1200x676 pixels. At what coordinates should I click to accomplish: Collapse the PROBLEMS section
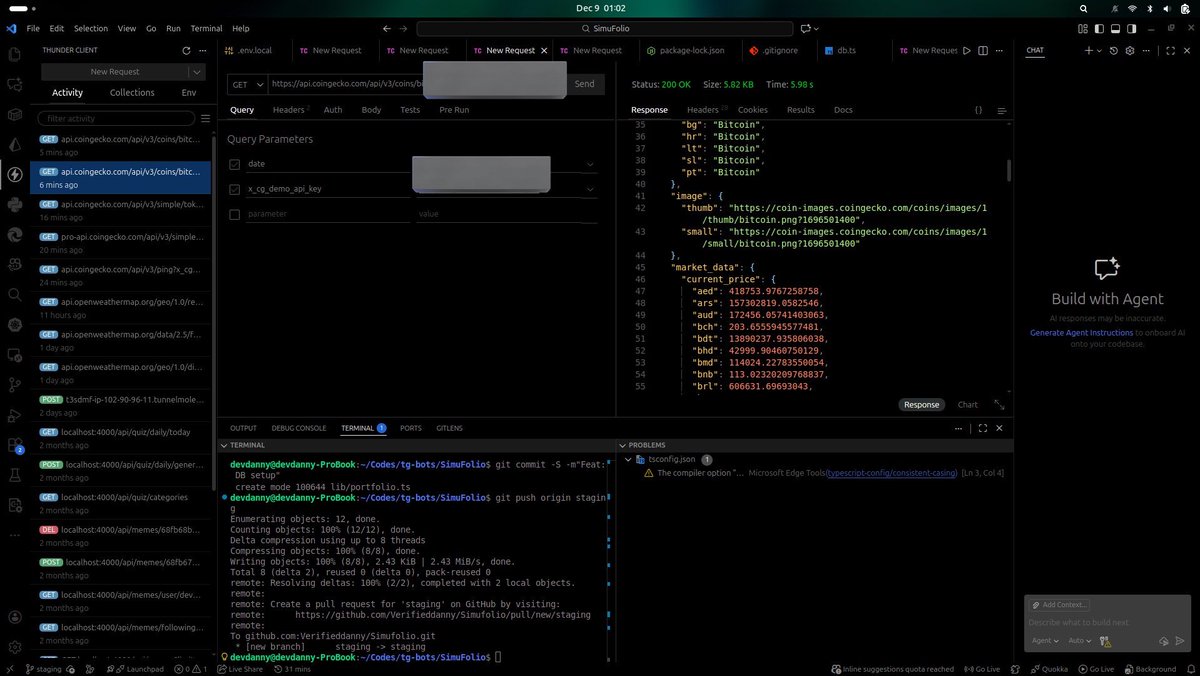pyautogui.click(x=622, y=445)
